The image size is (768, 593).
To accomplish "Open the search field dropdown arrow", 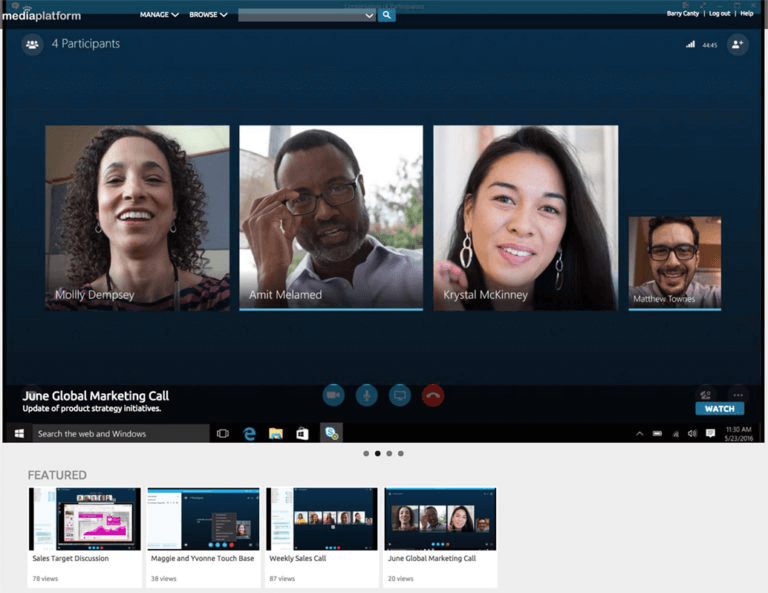I will point(368,15).
